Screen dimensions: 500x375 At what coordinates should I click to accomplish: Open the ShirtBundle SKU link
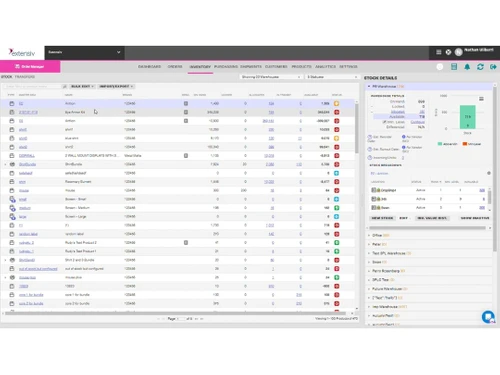pos(27,164)
